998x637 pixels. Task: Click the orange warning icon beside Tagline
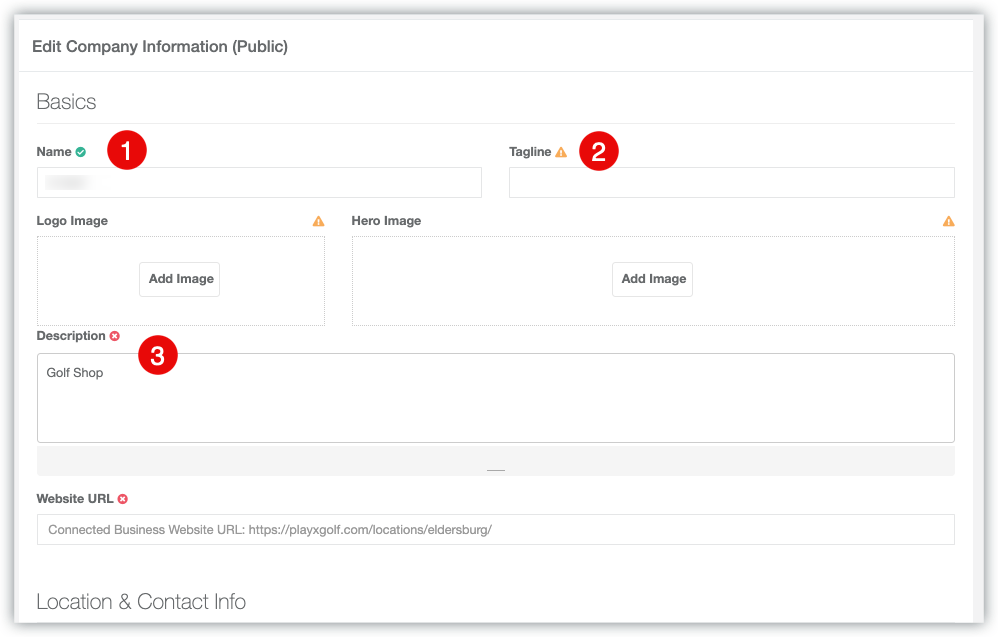point(561,152)
